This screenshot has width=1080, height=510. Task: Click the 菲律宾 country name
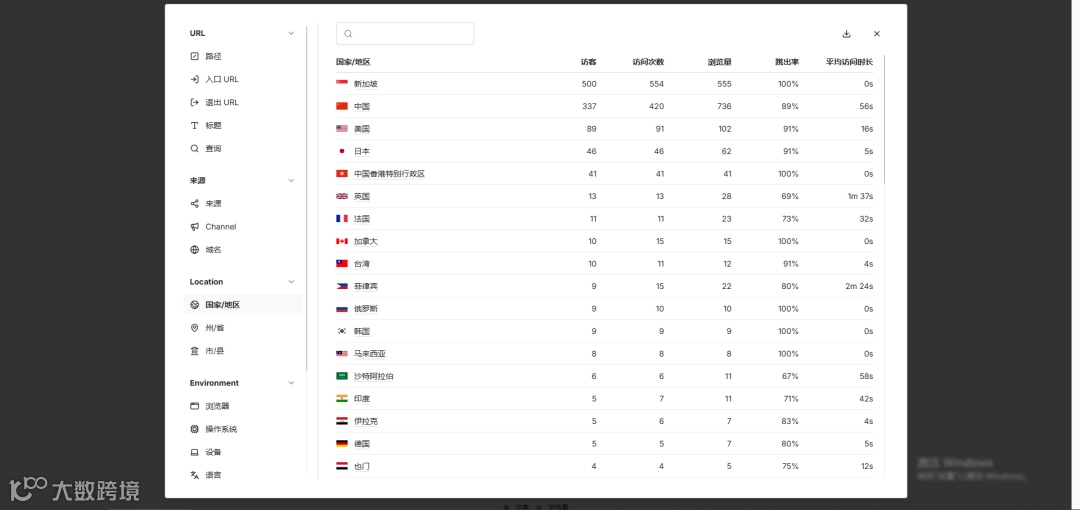pyautogui.click(x=366, y=286)
